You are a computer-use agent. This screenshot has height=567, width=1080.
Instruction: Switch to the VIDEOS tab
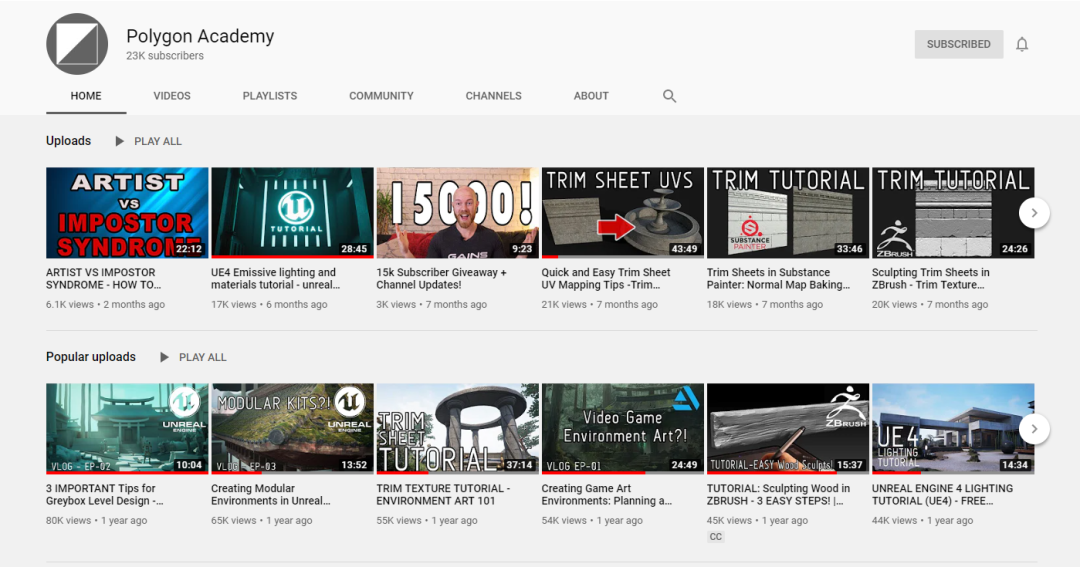[x=172, y=96]
